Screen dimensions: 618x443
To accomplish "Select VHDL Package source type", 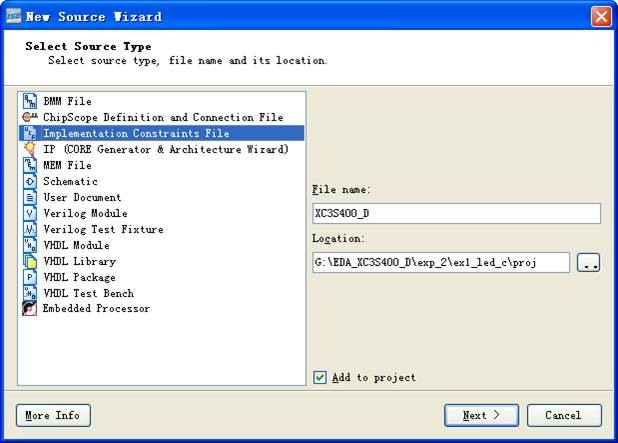I will (79, 277).
